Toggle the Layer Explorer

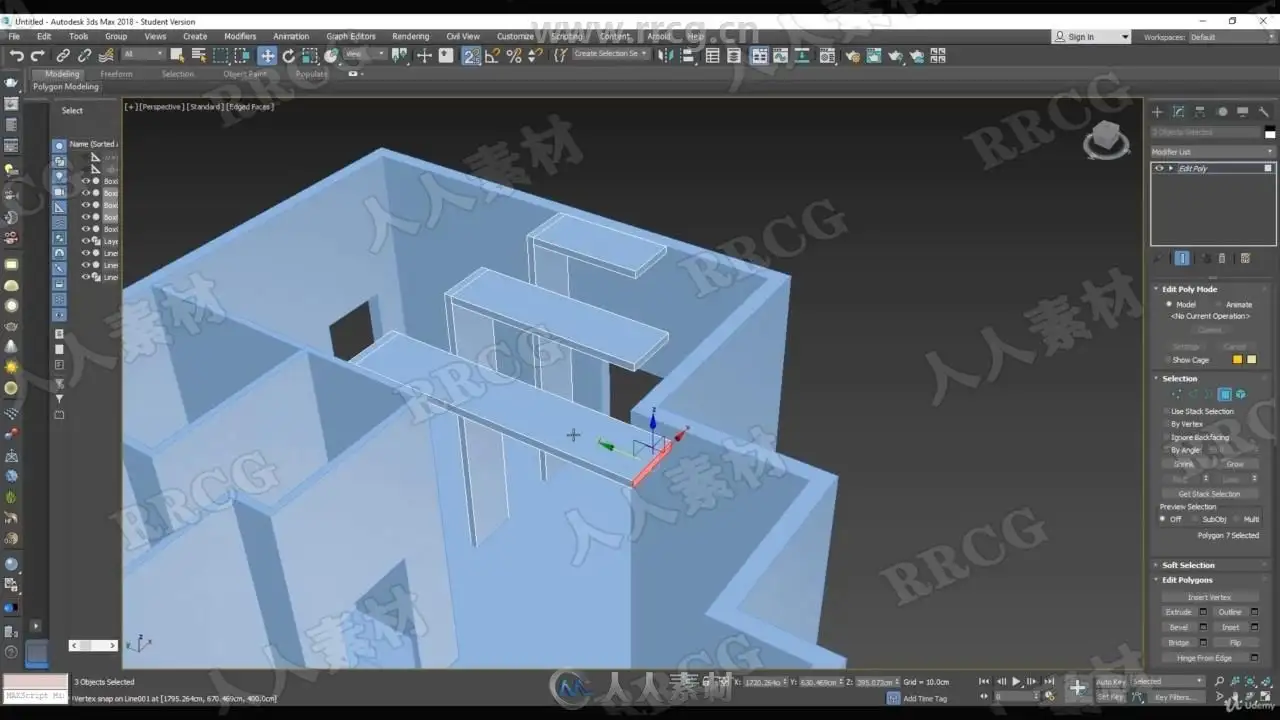[735, 56]
